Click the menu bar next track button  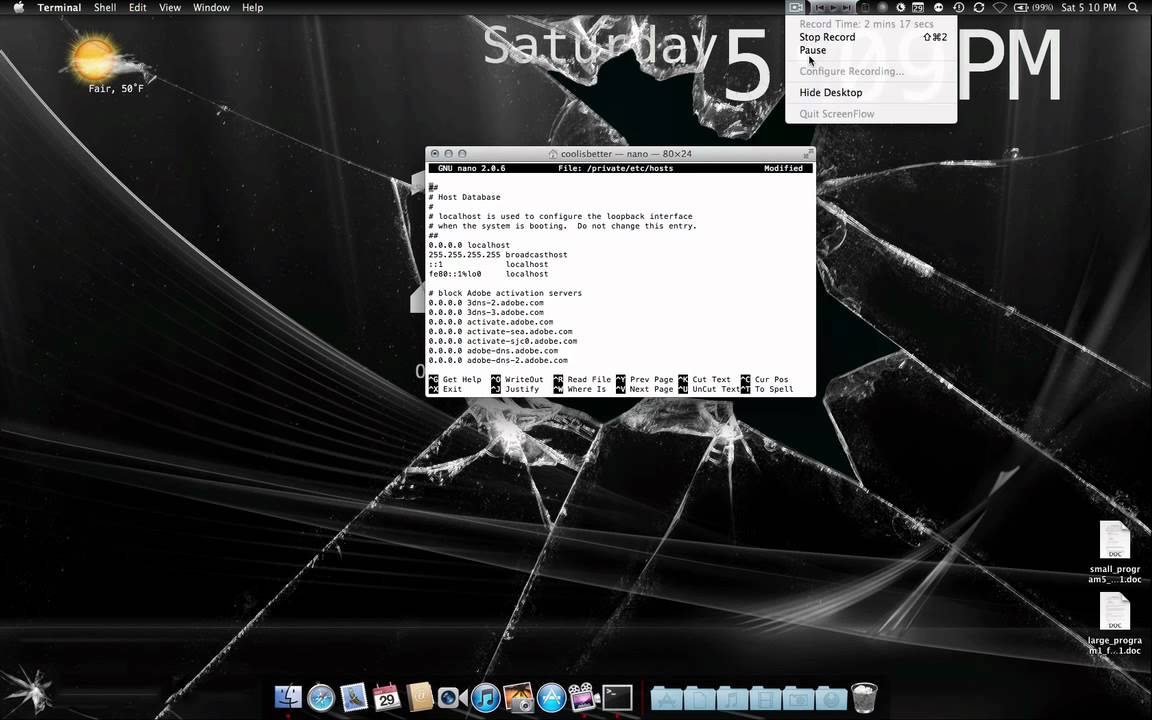pos(847,7)
